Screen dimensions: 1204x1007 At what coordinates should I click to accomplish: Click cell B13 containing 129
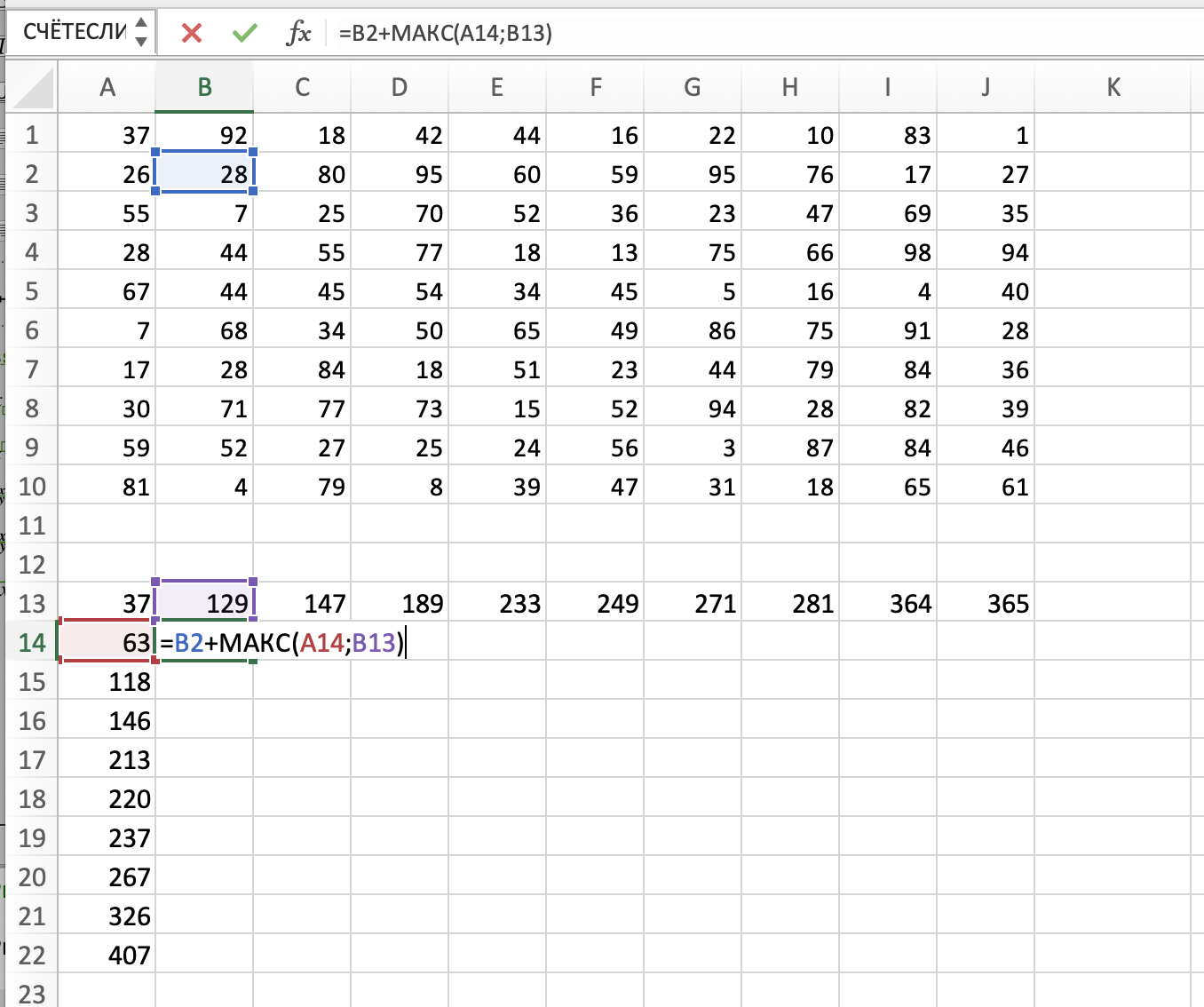[205, 603]
